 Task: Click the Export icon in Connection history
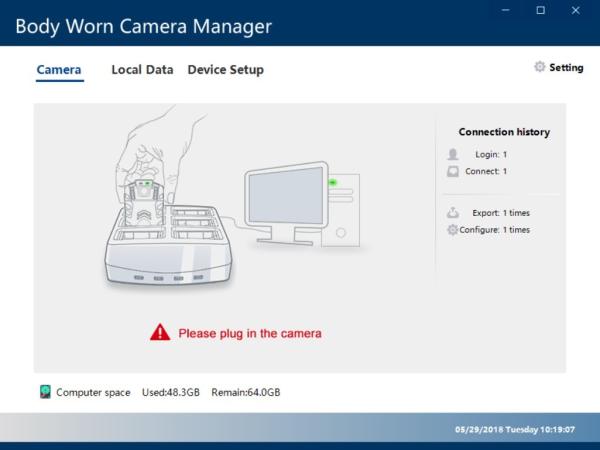tap(453, 213)
